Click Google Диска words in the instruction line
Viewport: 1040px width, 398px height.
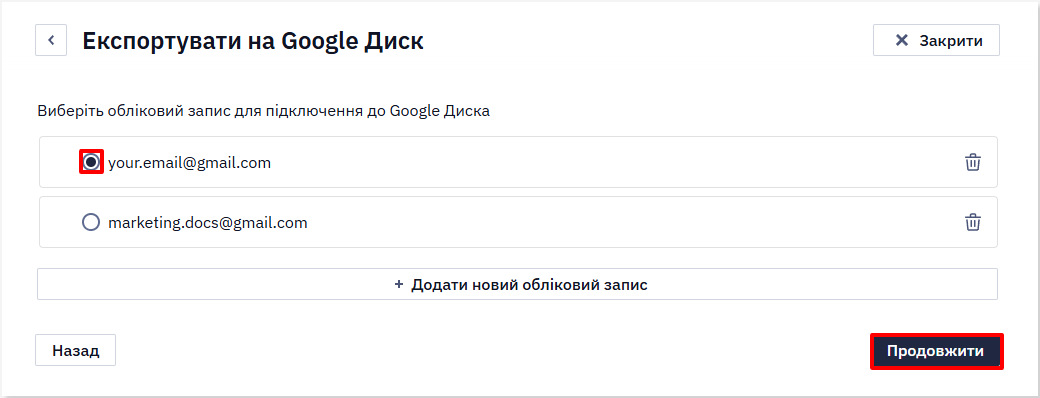click(x=440, y=111)
